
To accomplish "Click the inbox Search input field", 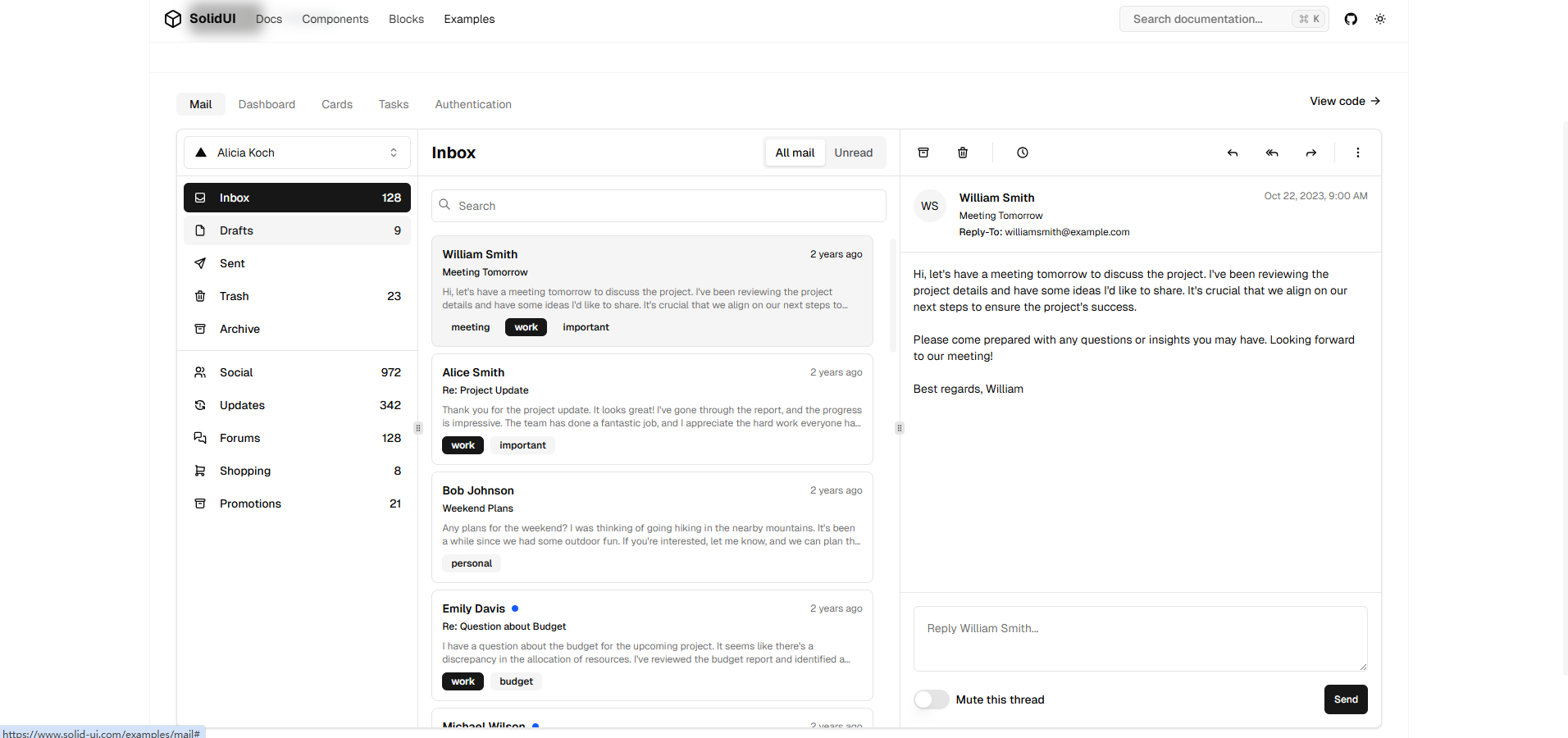I will [659, 206].
